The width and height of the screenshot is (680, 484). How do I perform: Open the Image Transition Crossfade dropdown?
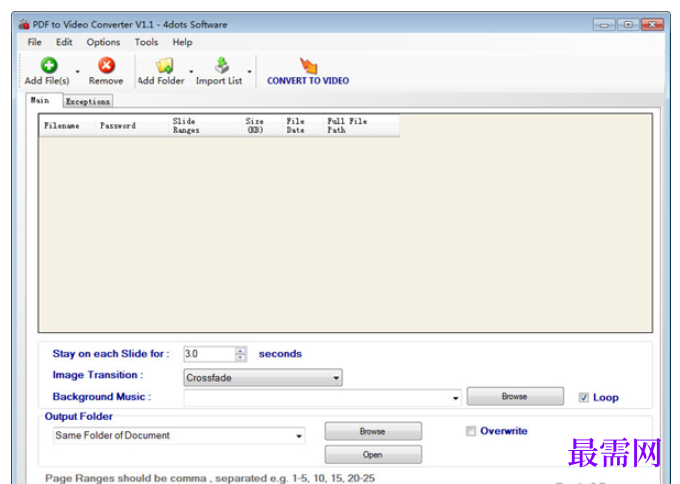263,378
